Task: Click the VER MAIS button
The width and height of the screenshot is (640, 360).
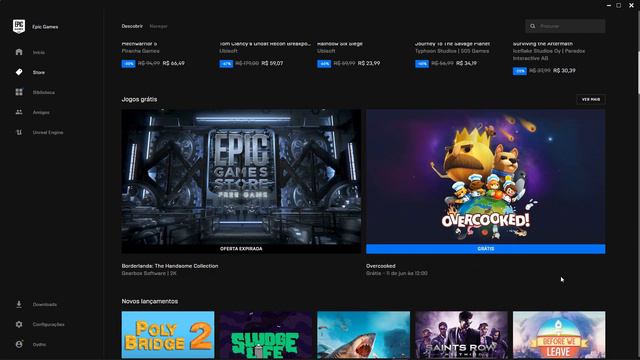Action: click(591, 99)
